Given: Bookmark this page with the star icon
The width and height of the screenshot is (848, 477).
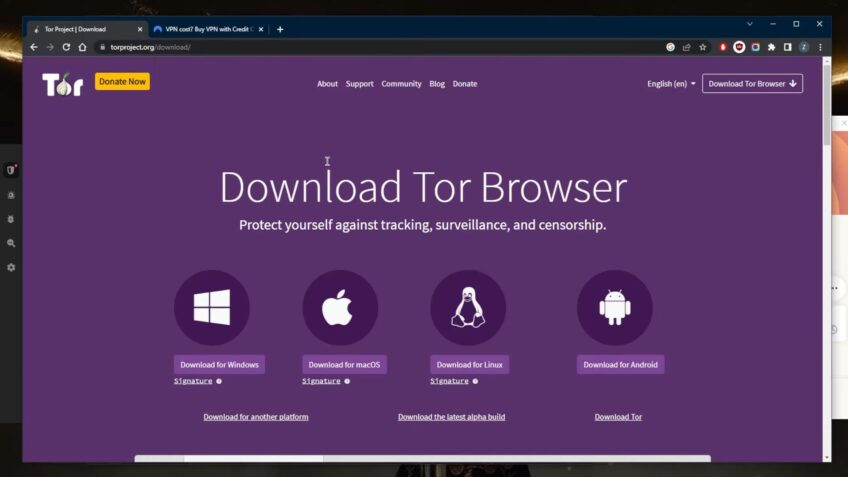Looking at the screenshot, I should click(x=703, y=47).
